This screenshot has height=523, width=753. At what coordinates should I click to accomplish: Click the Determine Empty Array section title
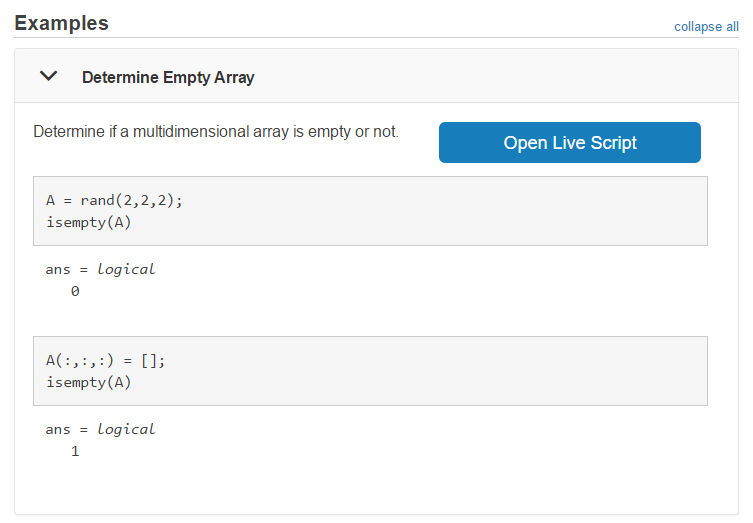(168, 77)
